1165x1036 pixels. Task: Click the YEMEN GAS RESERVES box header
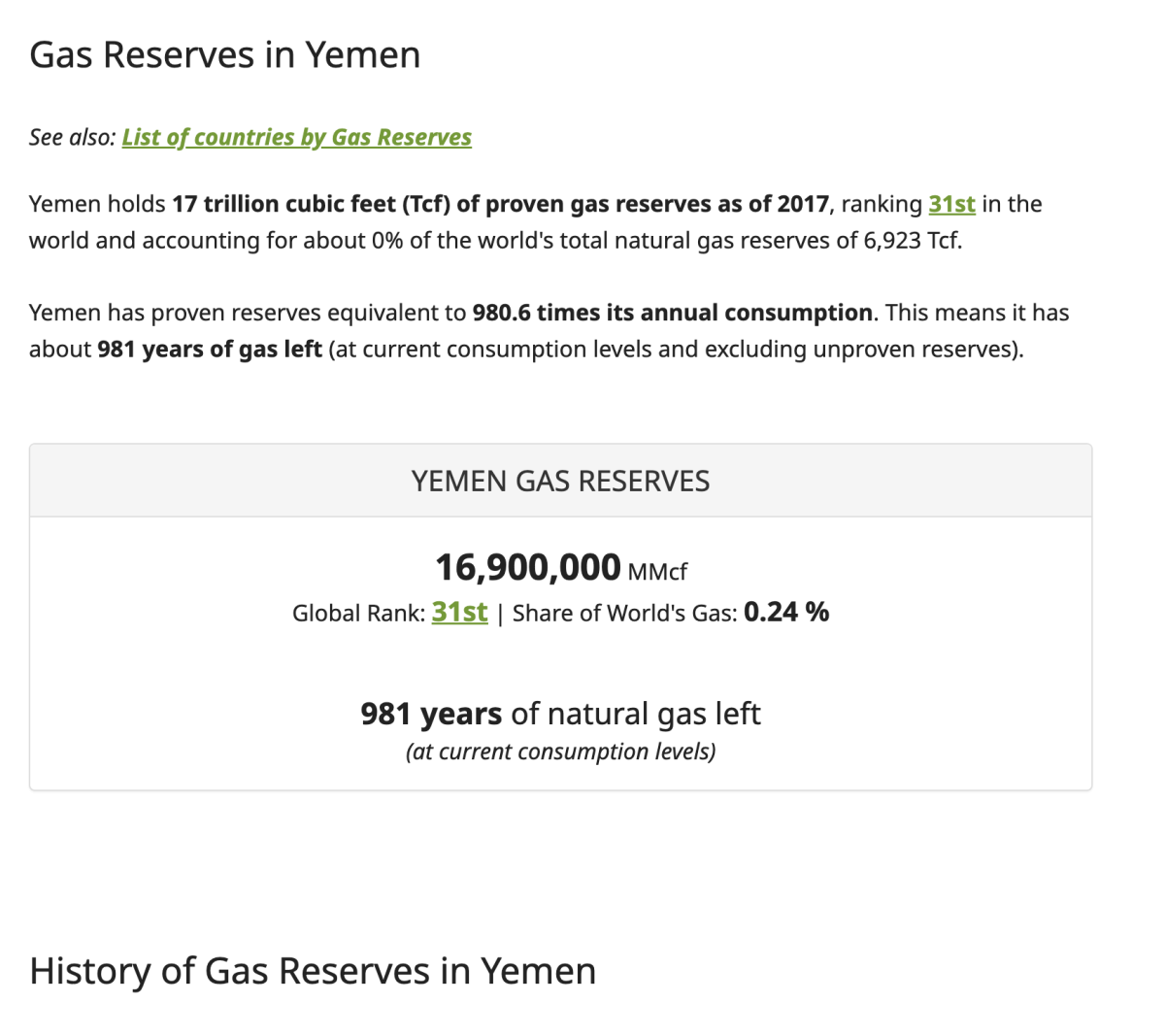coord(560,481)
